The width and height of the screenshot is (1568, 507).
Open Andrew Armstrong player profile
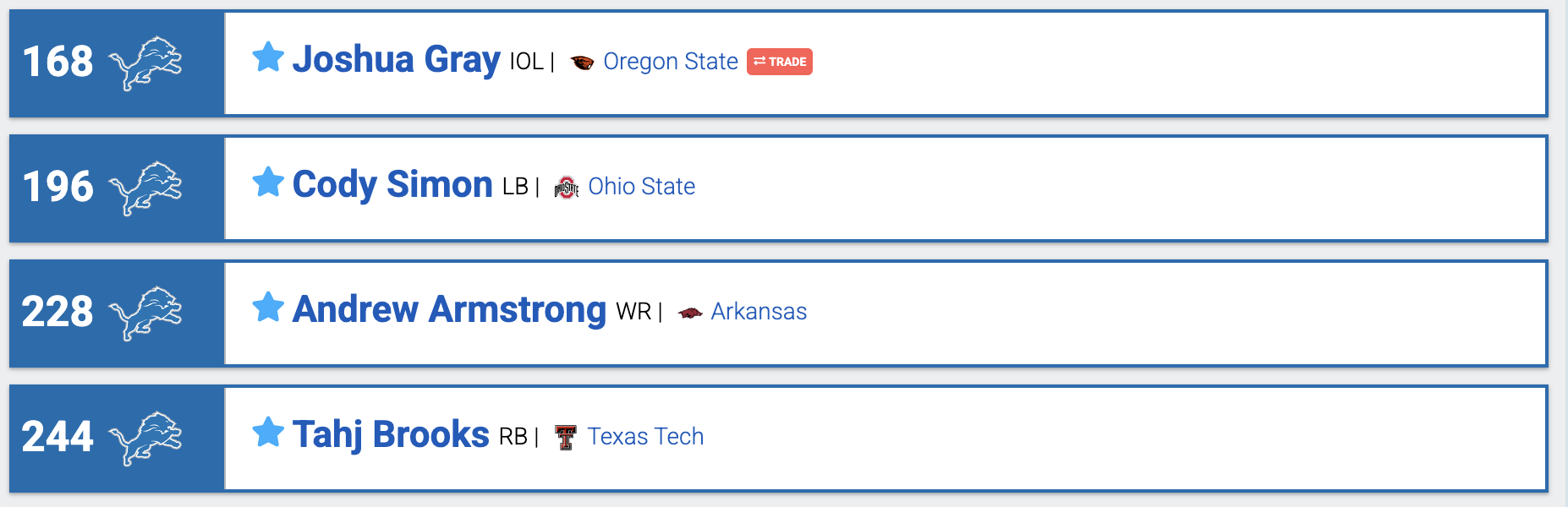tap(449, 310)
